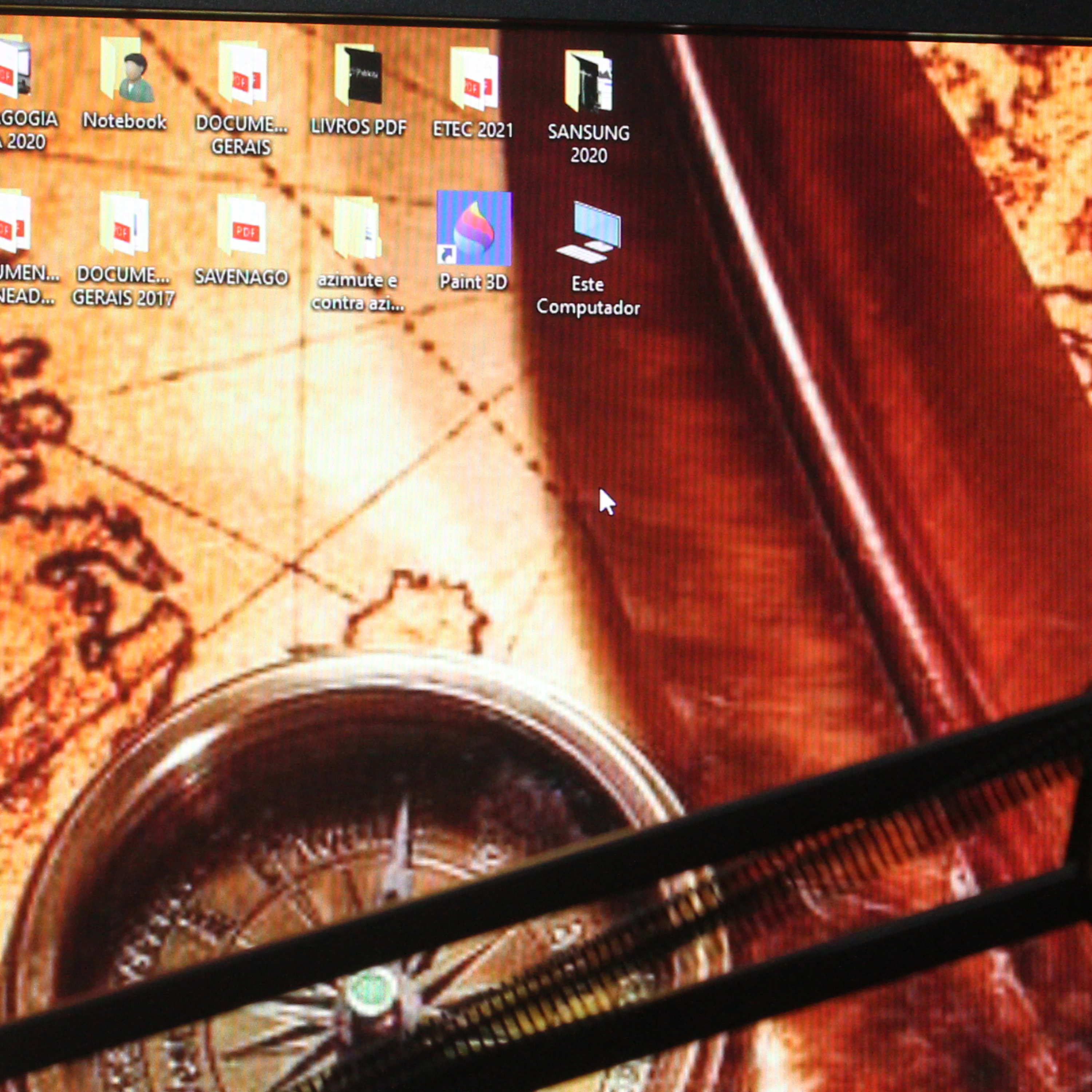The width and height of the screenshot is (1092, 1092).
Task: Click the 'LIVROS PDF' text label
Action: [x=358, y=128]
